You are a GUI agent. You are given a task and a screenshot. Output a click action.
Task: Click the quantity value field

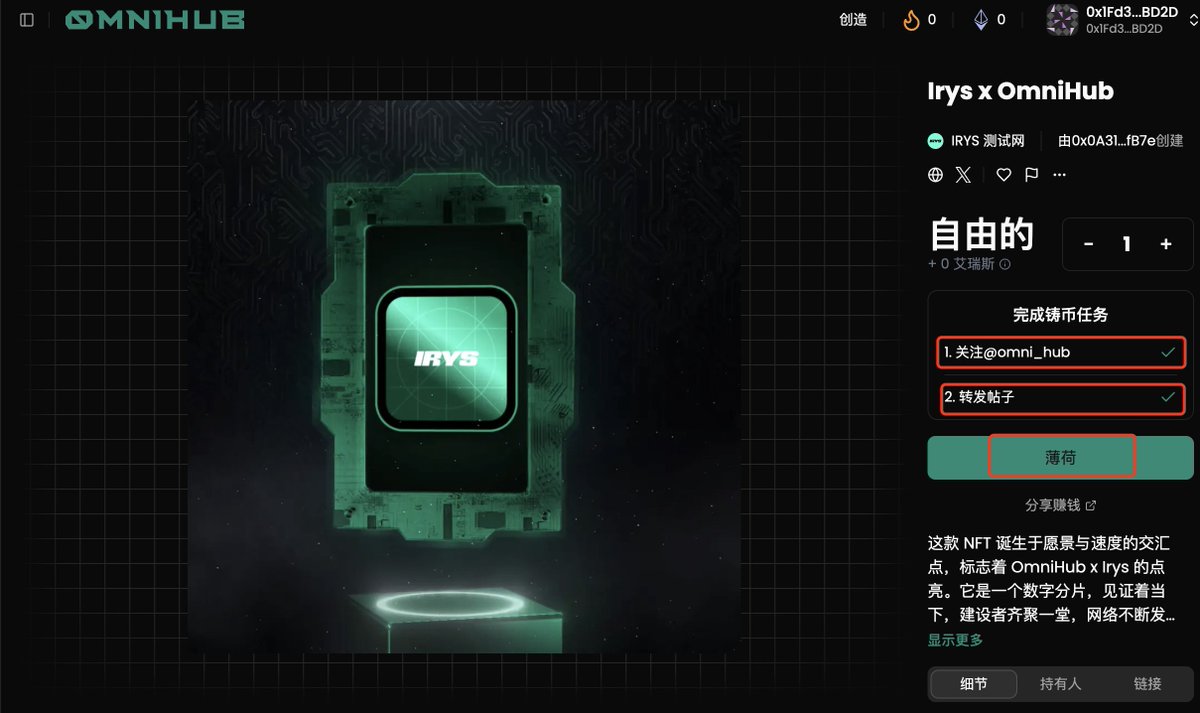(x=1127, y=244)
